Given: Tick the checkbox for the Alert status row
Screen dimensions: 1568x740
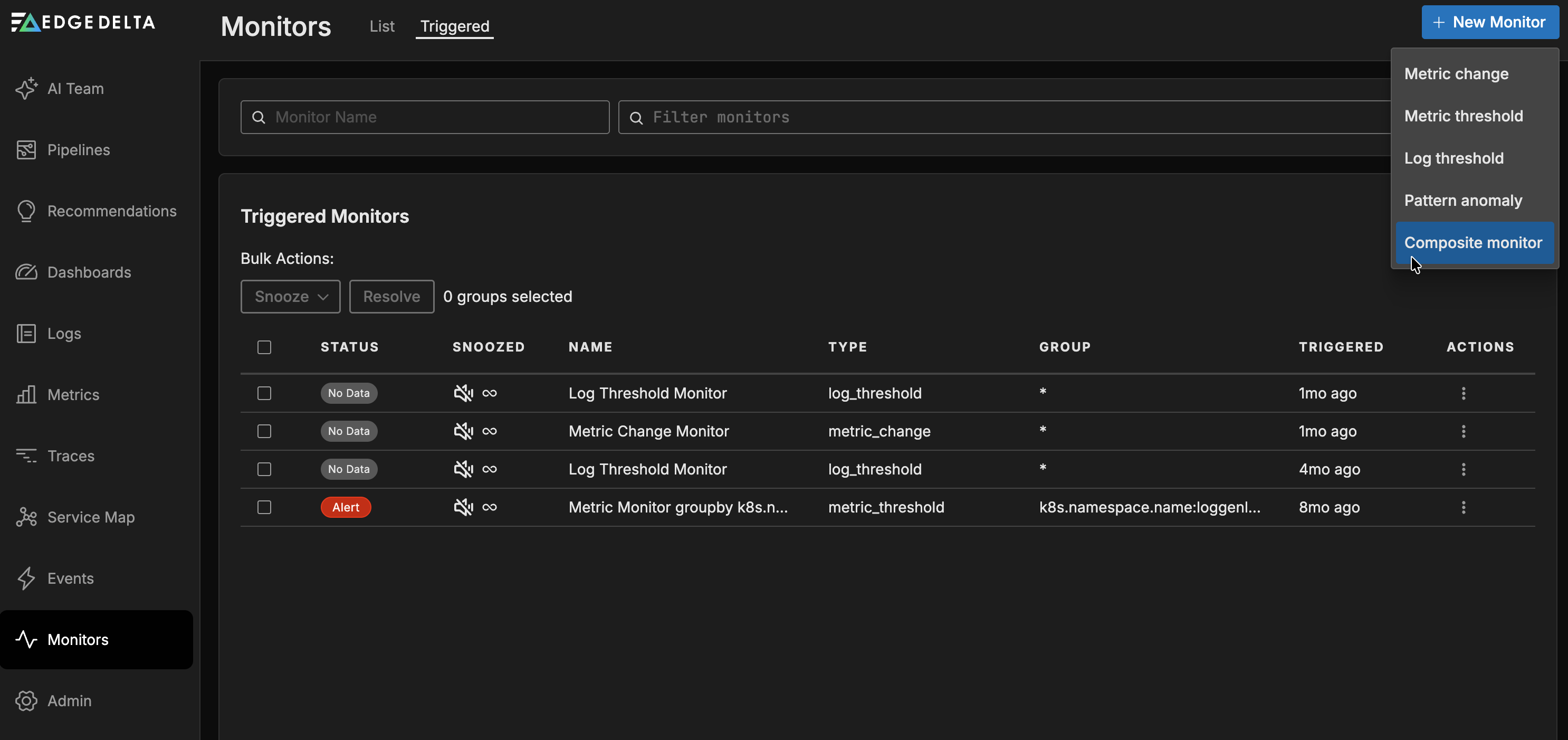Looking at the screenshot, I should [264, 507].
